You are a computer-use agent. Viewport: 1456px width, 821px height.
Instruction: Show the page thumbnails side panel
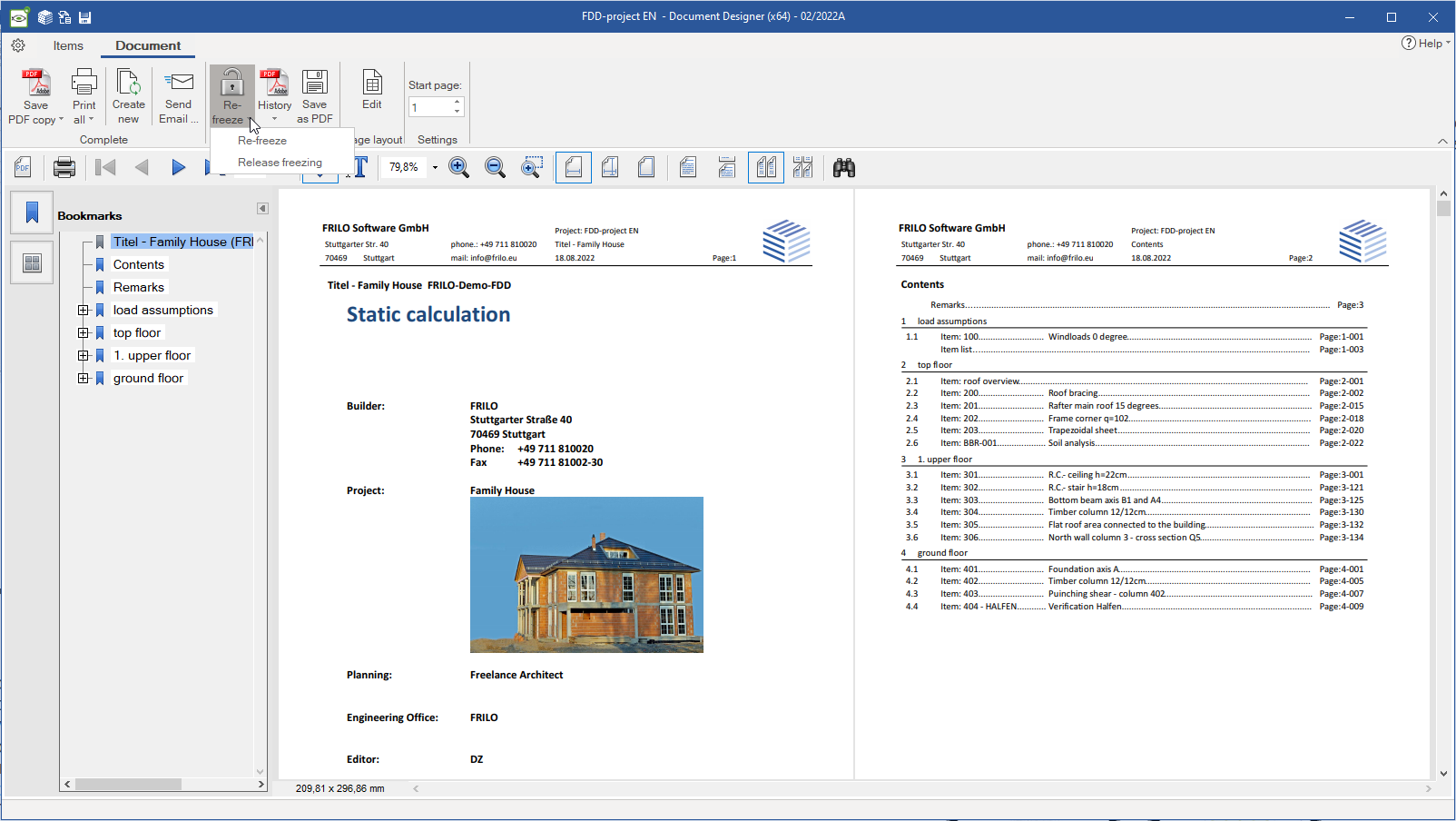pos(32,263)
